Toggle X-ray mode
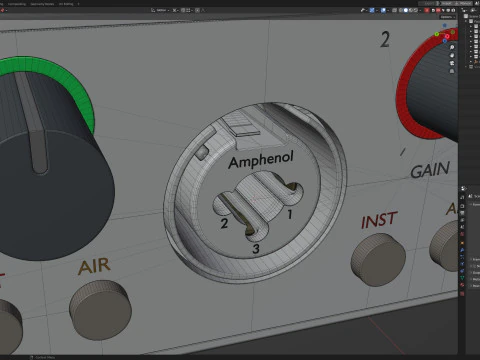The width and height of the screenshot is (480, 360). point(394,10)
